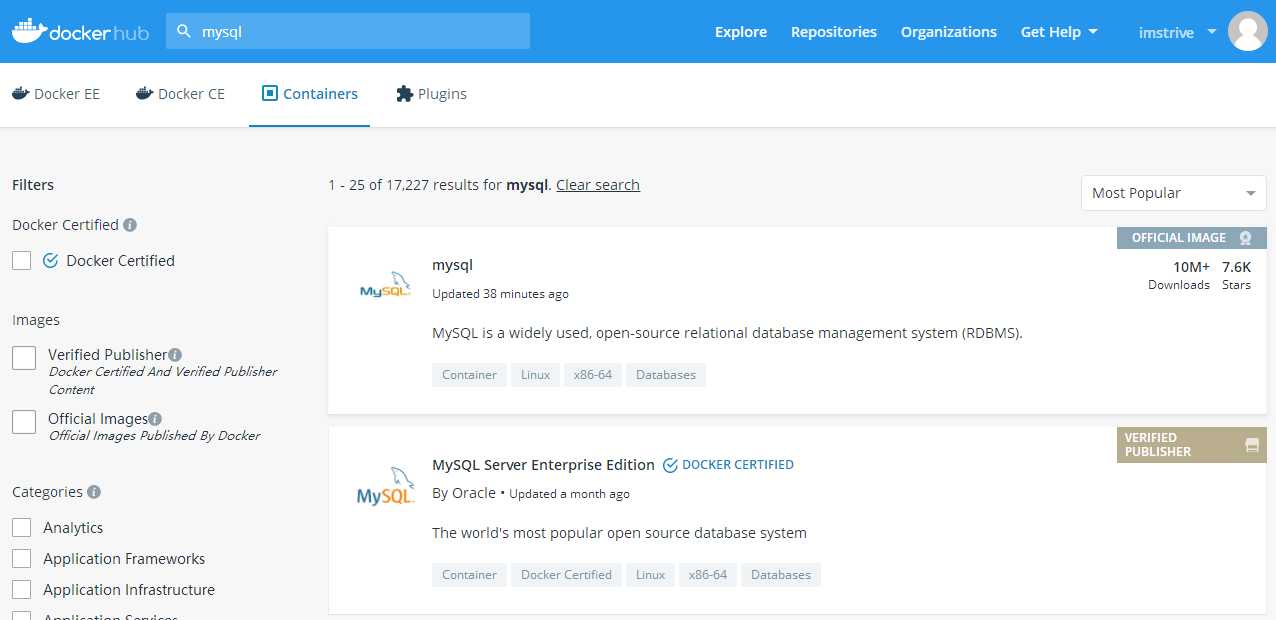Click the x86-64 tag on Enterprise Edition card
Viewport: 1276px width, 620px height.
[708, 575]
